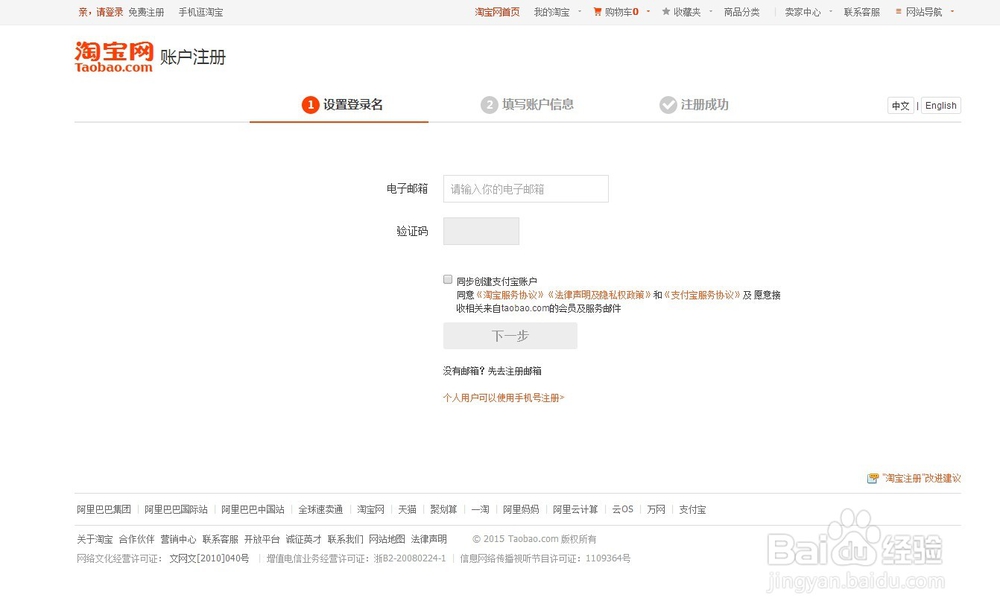1000x615 pixels.
Task: Open 合作伙伴 footer link
Action: tap(136, 539)
